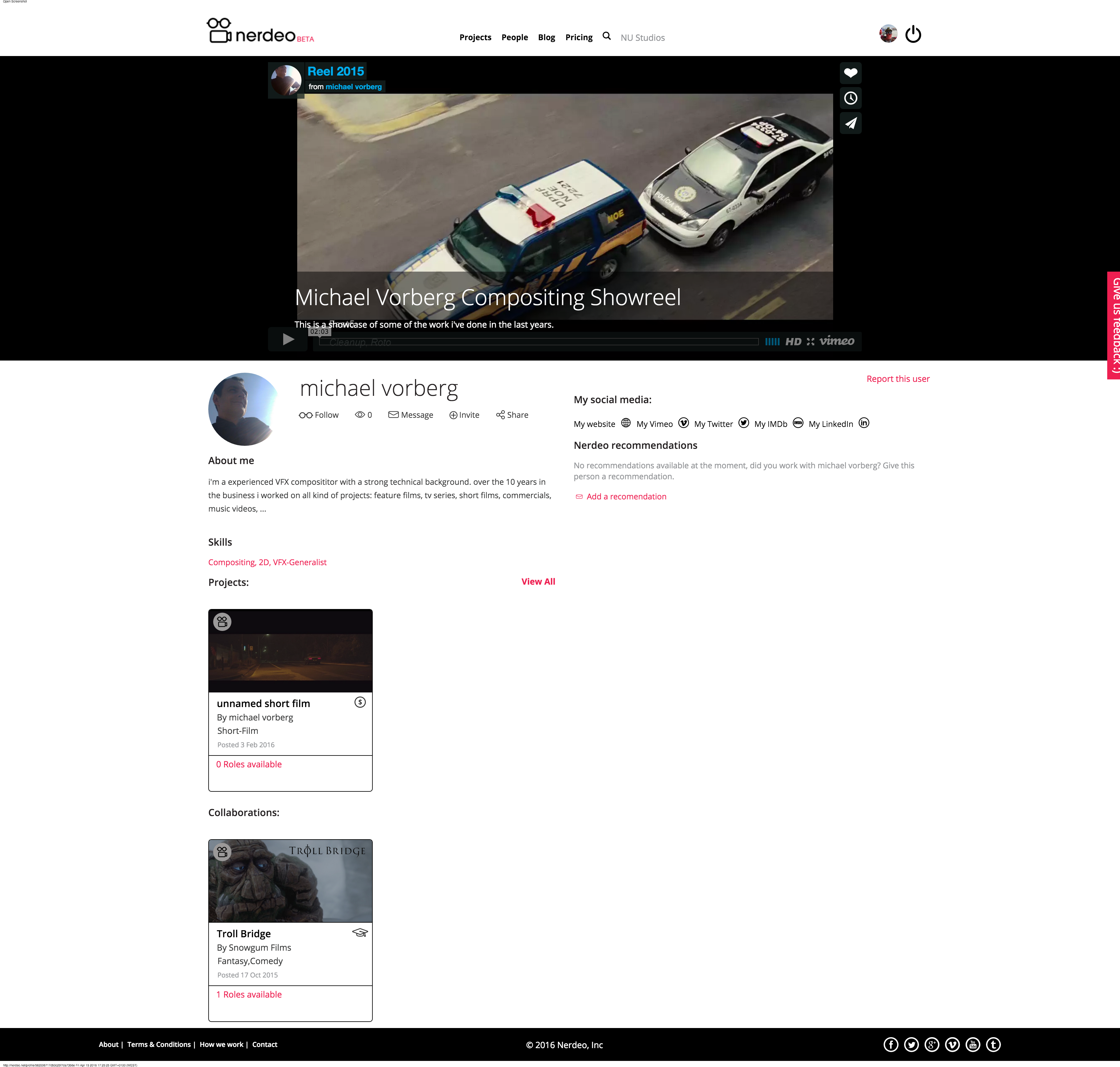Adjust the Vimeo volume bars
Image resolution: width=1120 pixels, height=1067 pixels.
[772, 342]
